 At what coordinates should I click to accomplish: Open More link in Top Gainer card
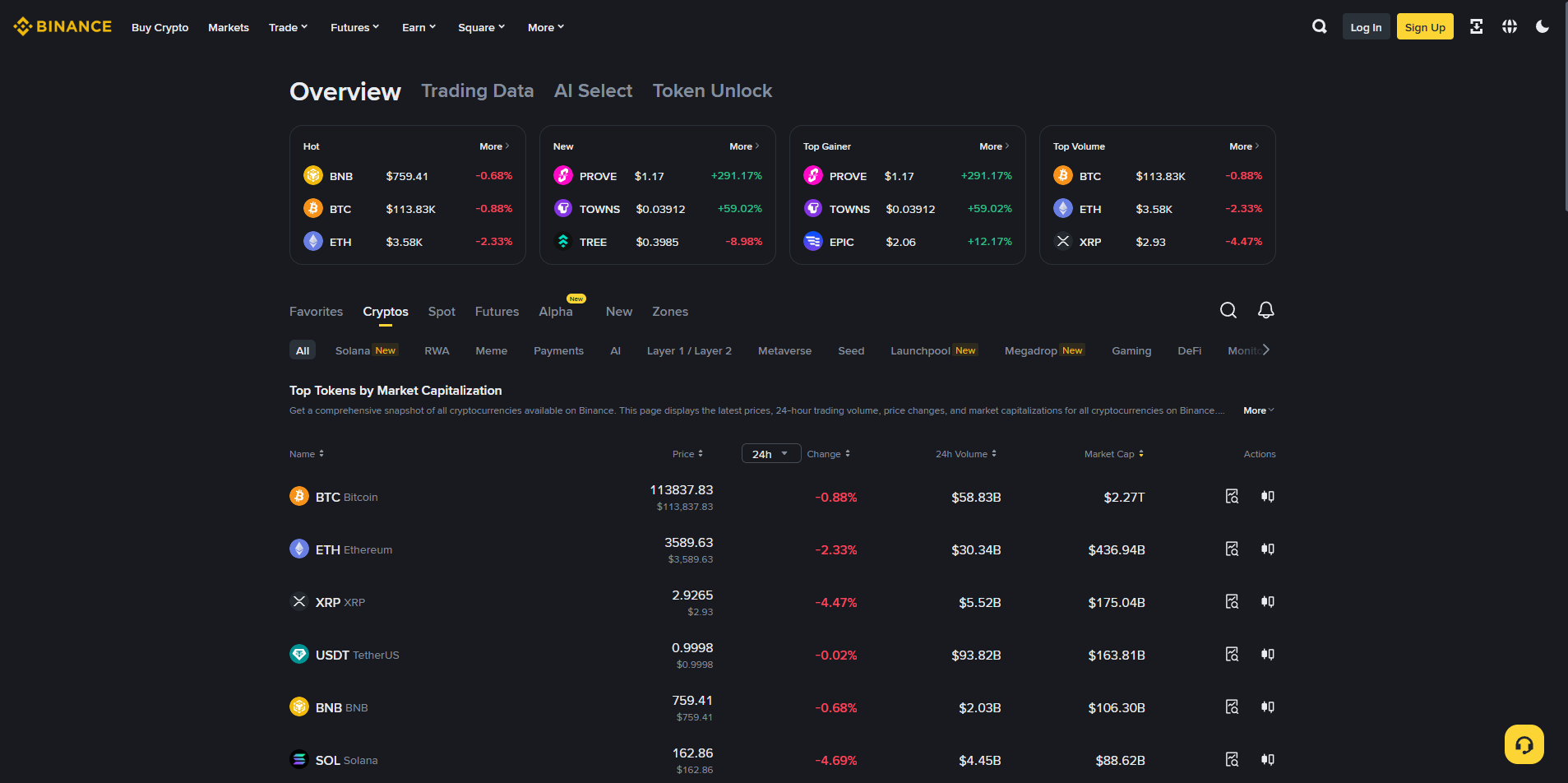[995, 146]
